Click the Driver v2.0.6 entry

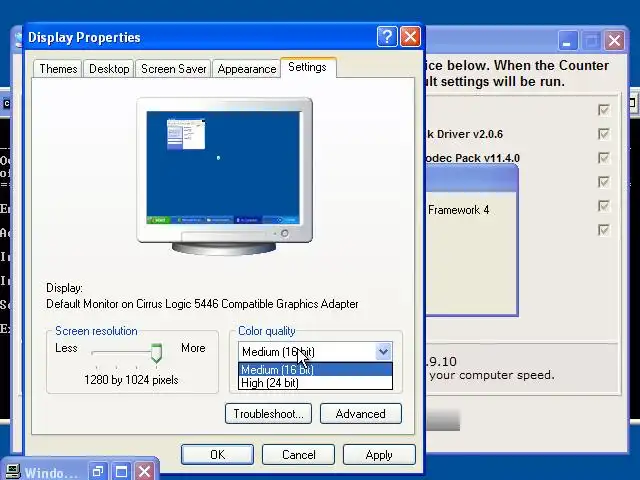point(464,134)
